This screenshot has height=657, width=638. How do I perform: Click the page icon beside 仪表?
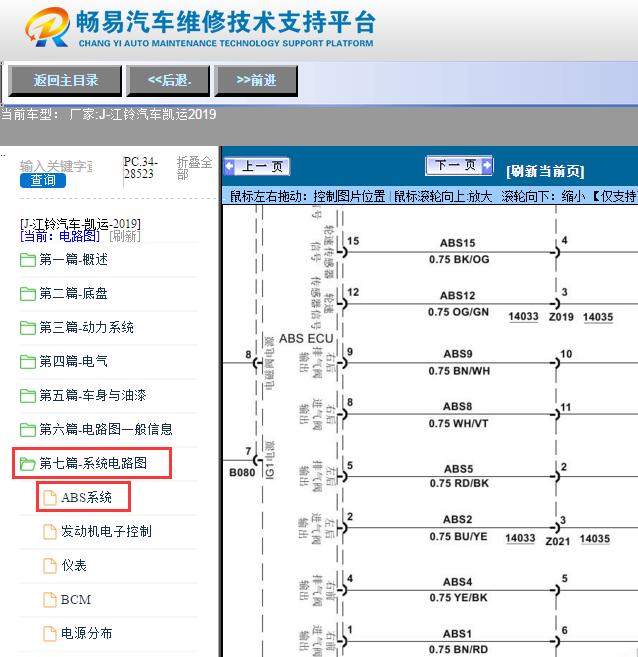pyautogui.click(x=50, y=565)
